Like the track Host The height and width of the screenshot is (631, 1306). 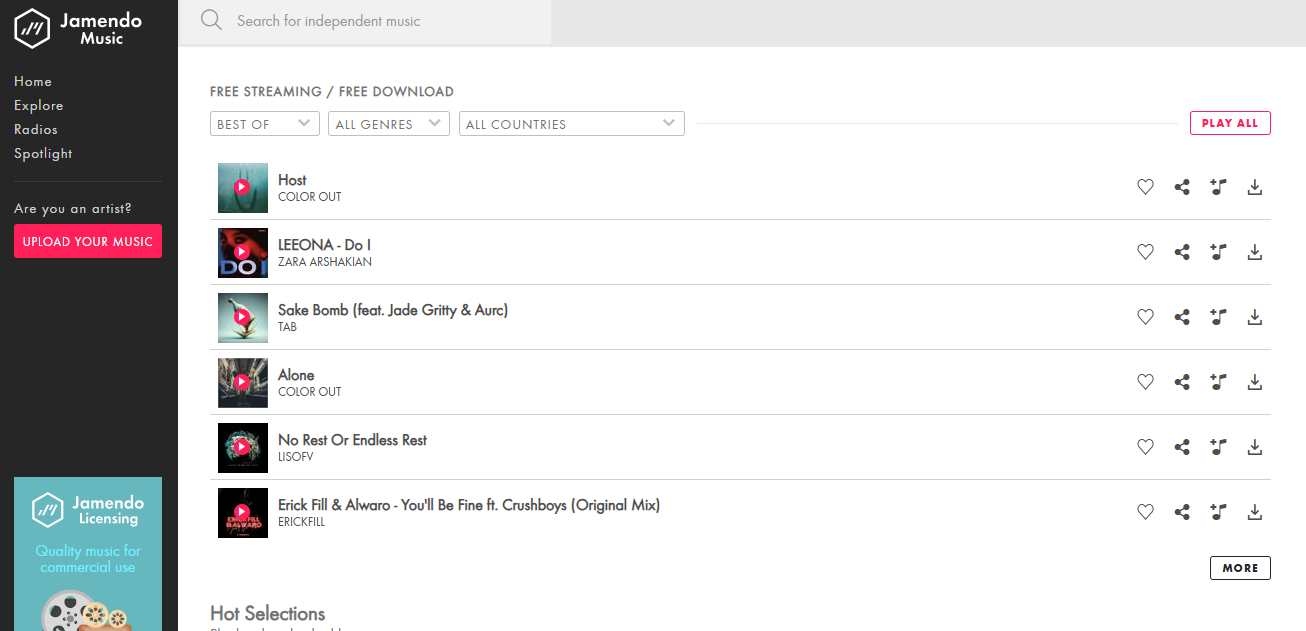click(x=1146, y=187)
